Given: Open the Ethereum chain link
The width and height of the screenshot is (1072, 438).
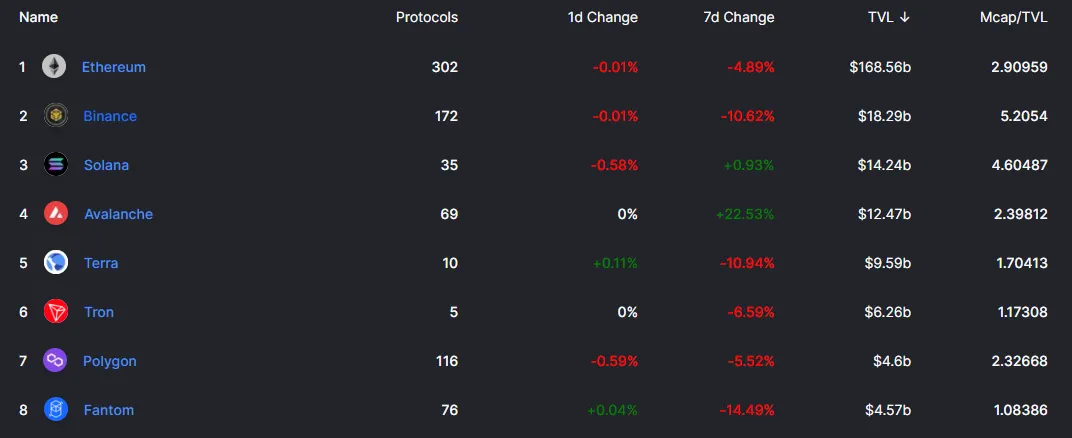Looking at the screenshot, I should pos(113,67).
